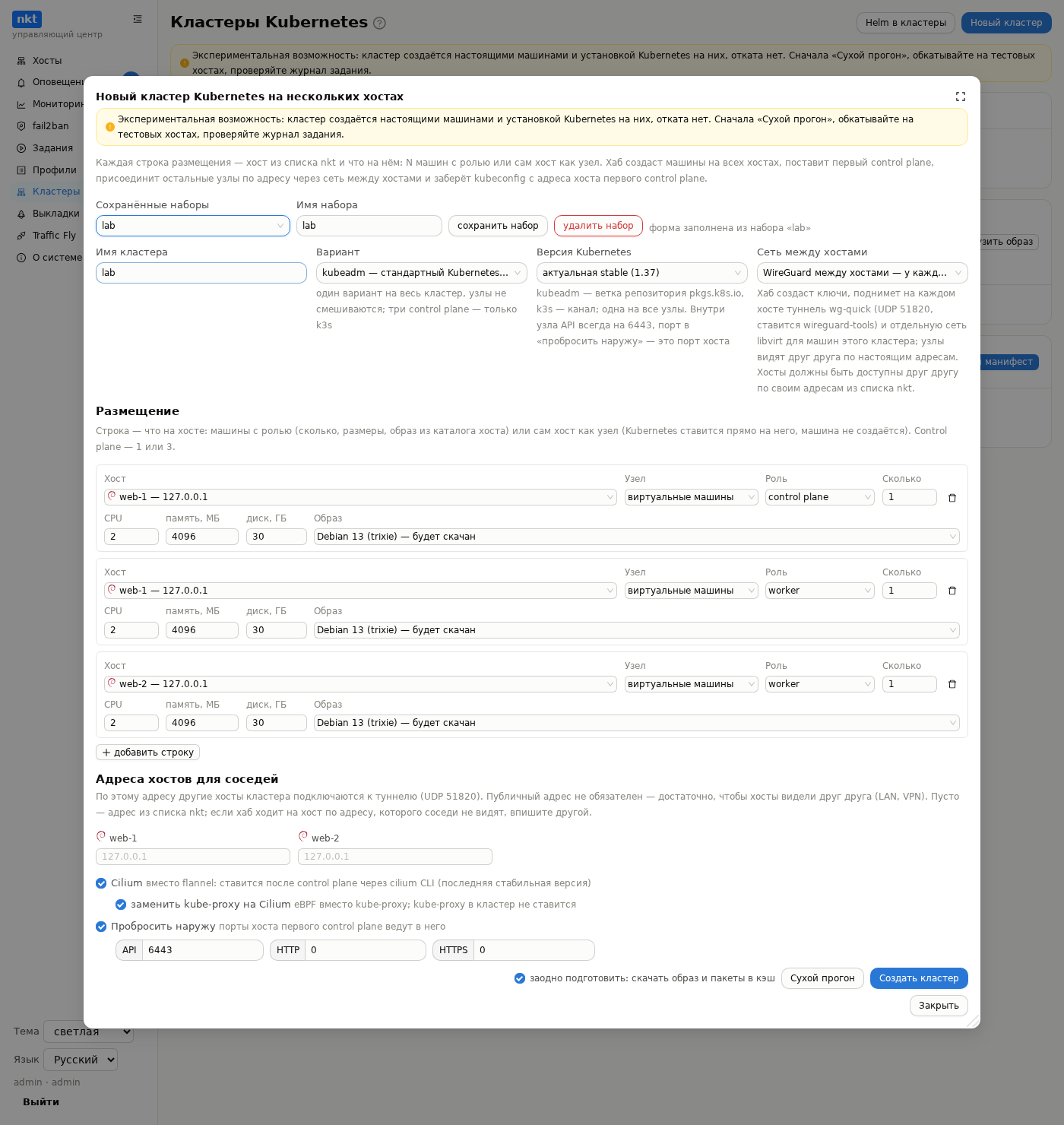Viewport: 1064px width, 1125px height.
Task: Click сохранить набор button
Action: pos(498,226)
